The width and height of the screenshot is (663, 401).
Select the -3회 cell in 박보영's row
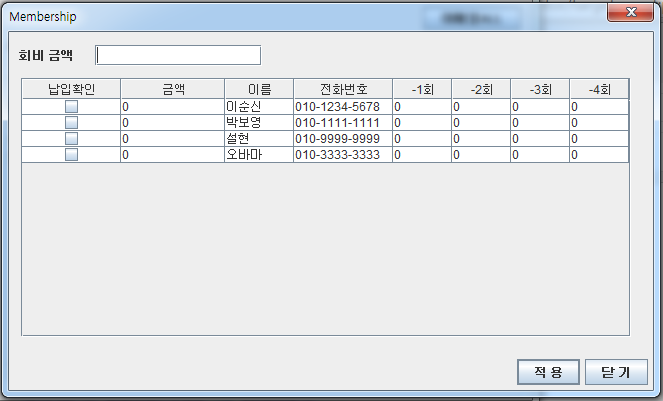(540, 123)
